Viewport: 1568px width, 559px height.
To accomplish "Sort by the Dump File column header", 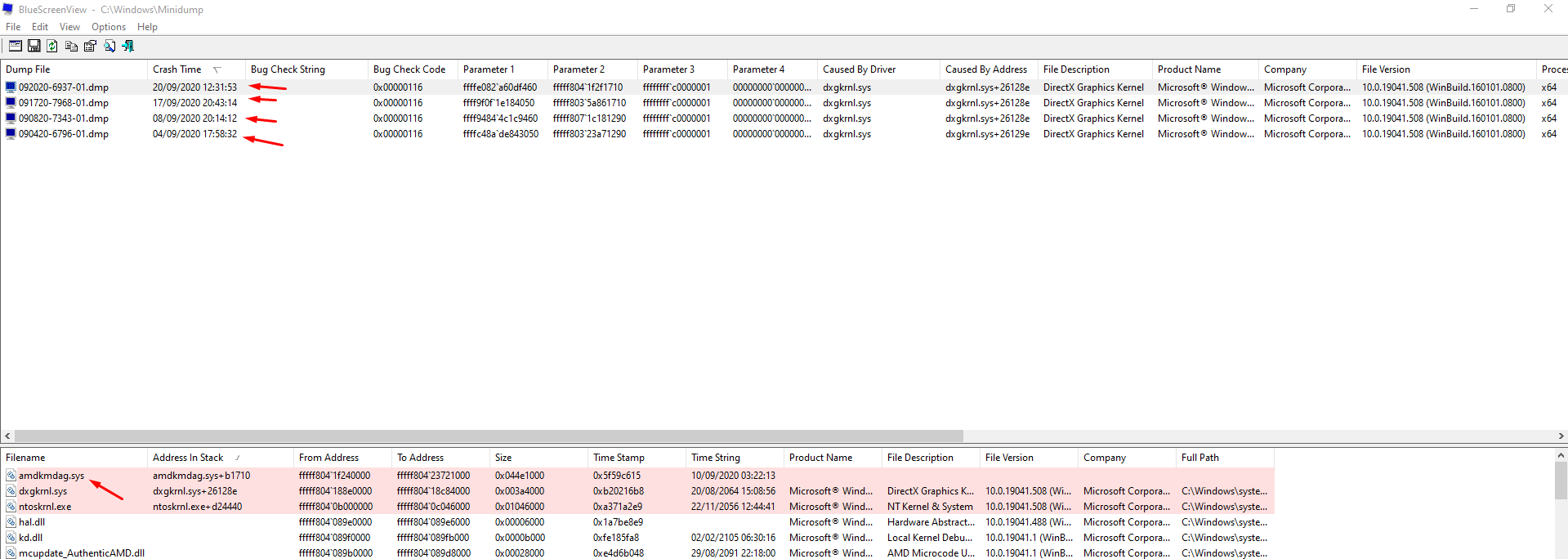I will point(74,69).
